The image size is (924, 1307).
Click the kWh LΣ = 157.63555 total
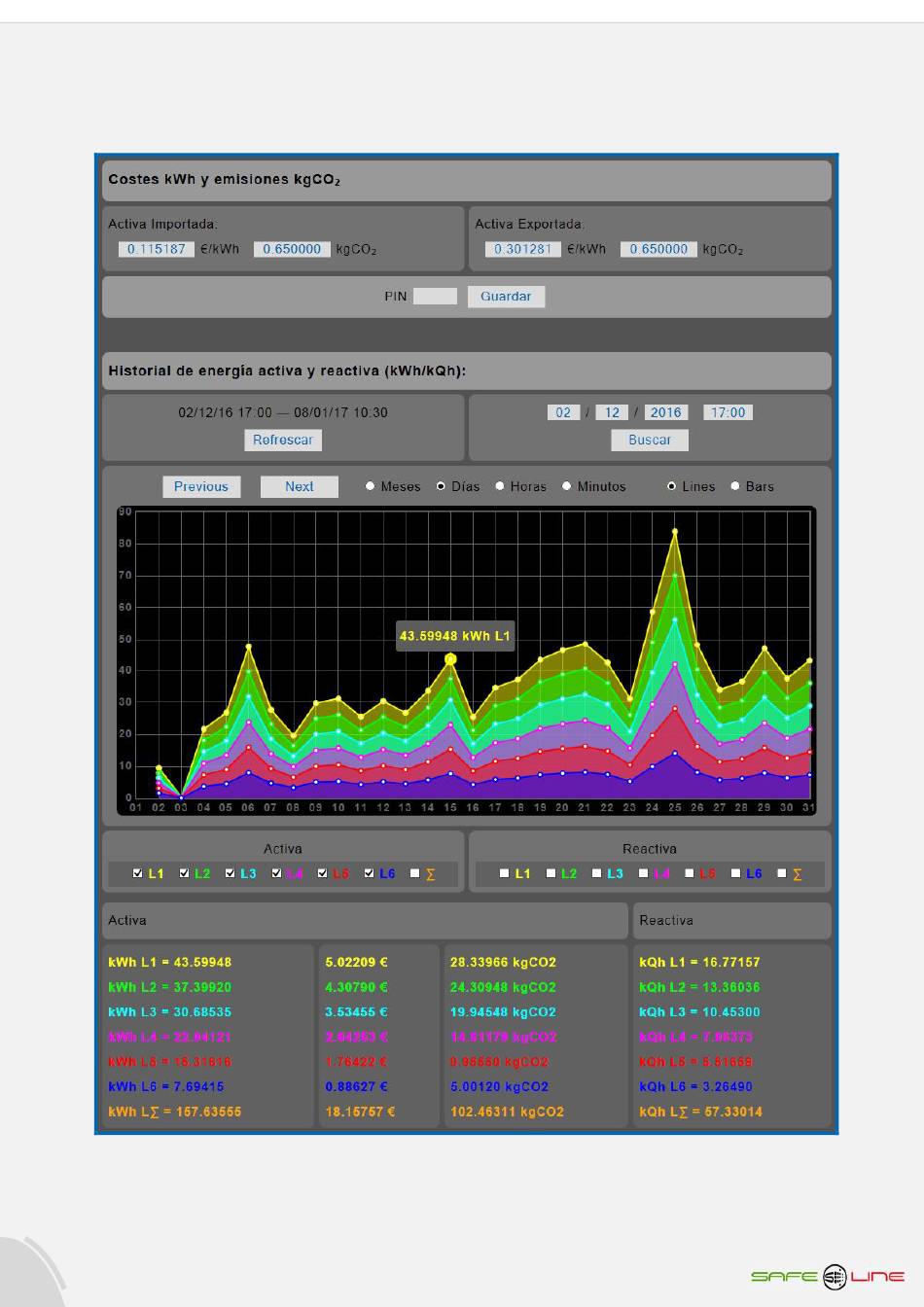(175, 1112)
